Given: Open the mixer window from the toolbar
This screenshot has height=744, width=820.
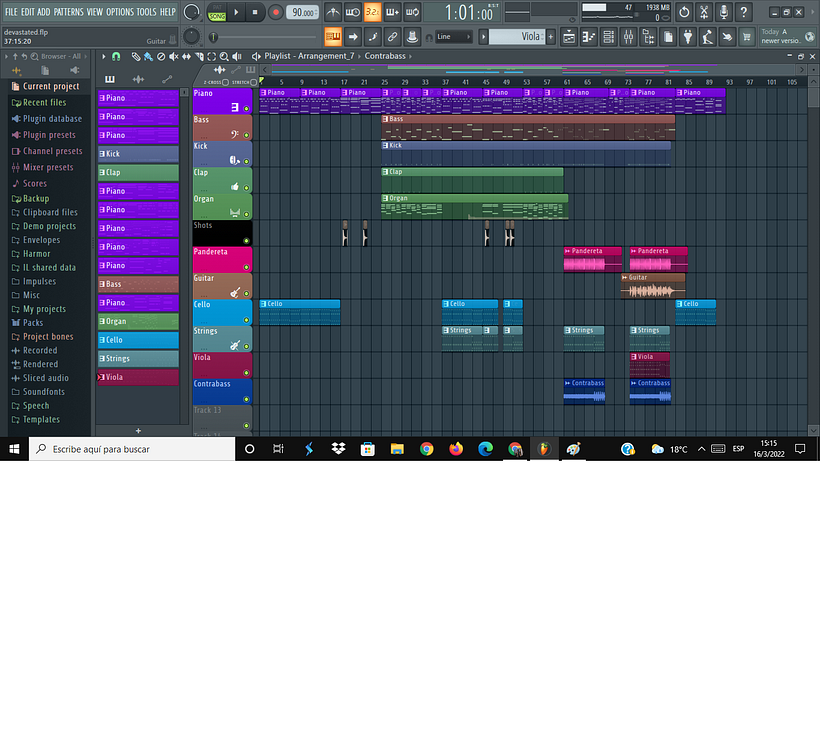Looking at the screenshot, I should click(x=629, y=37).
